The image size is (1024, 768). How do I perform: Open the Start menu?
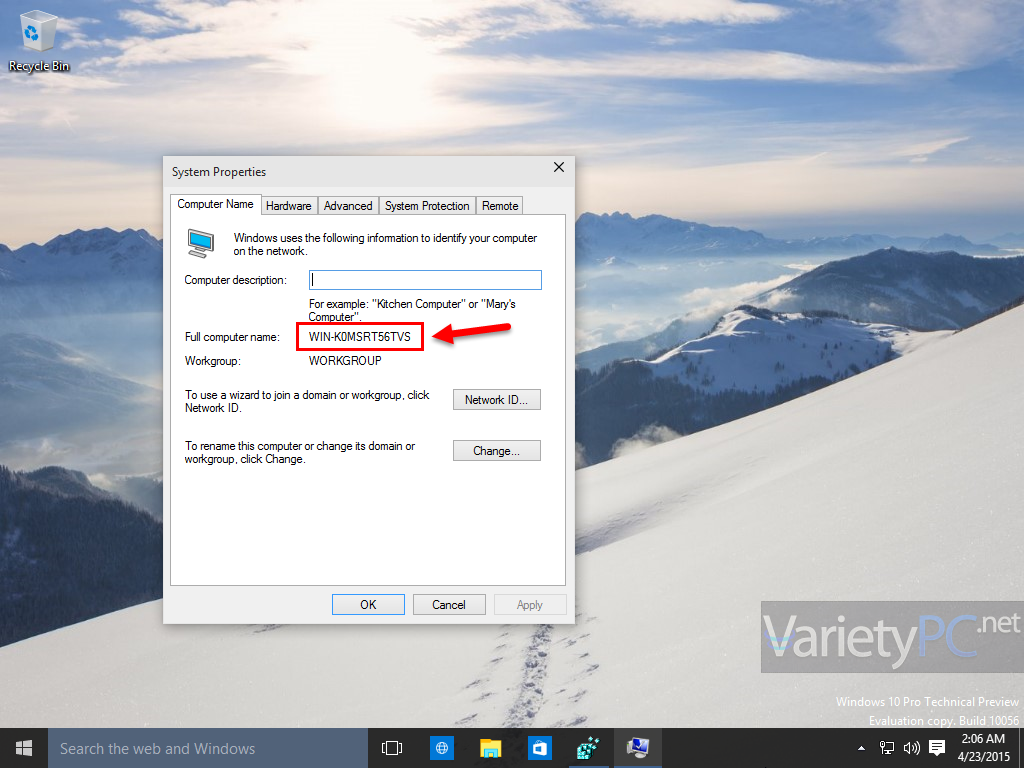click(22, 747)
